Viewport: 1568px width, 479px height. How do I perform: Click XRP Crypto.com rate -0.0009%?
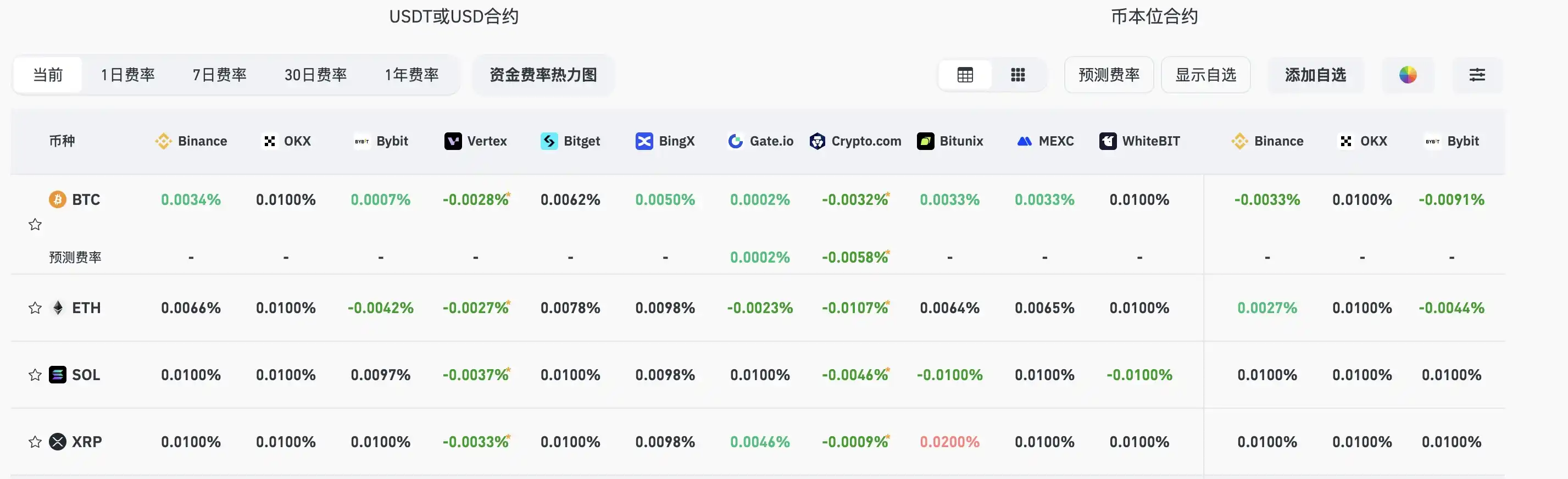(855, 442)
